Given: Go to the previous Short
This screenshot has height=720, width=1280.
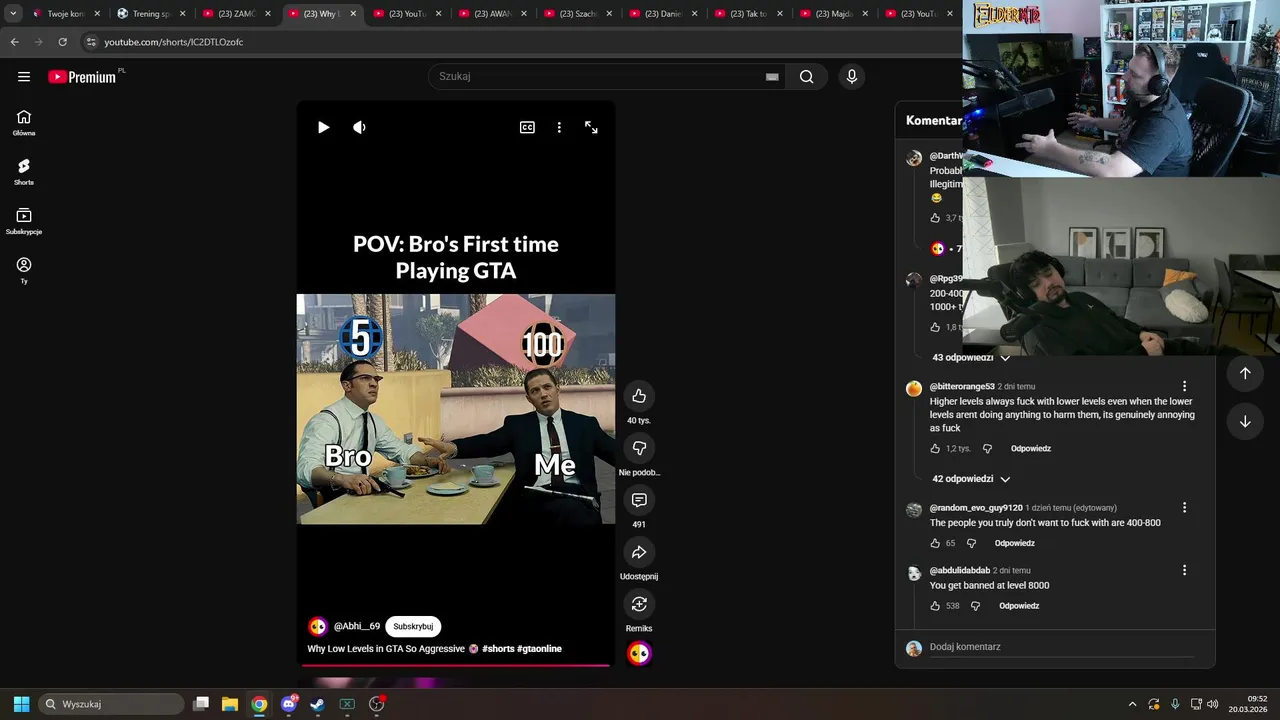Looking at the screenshot, I should tap(1245, 373).
